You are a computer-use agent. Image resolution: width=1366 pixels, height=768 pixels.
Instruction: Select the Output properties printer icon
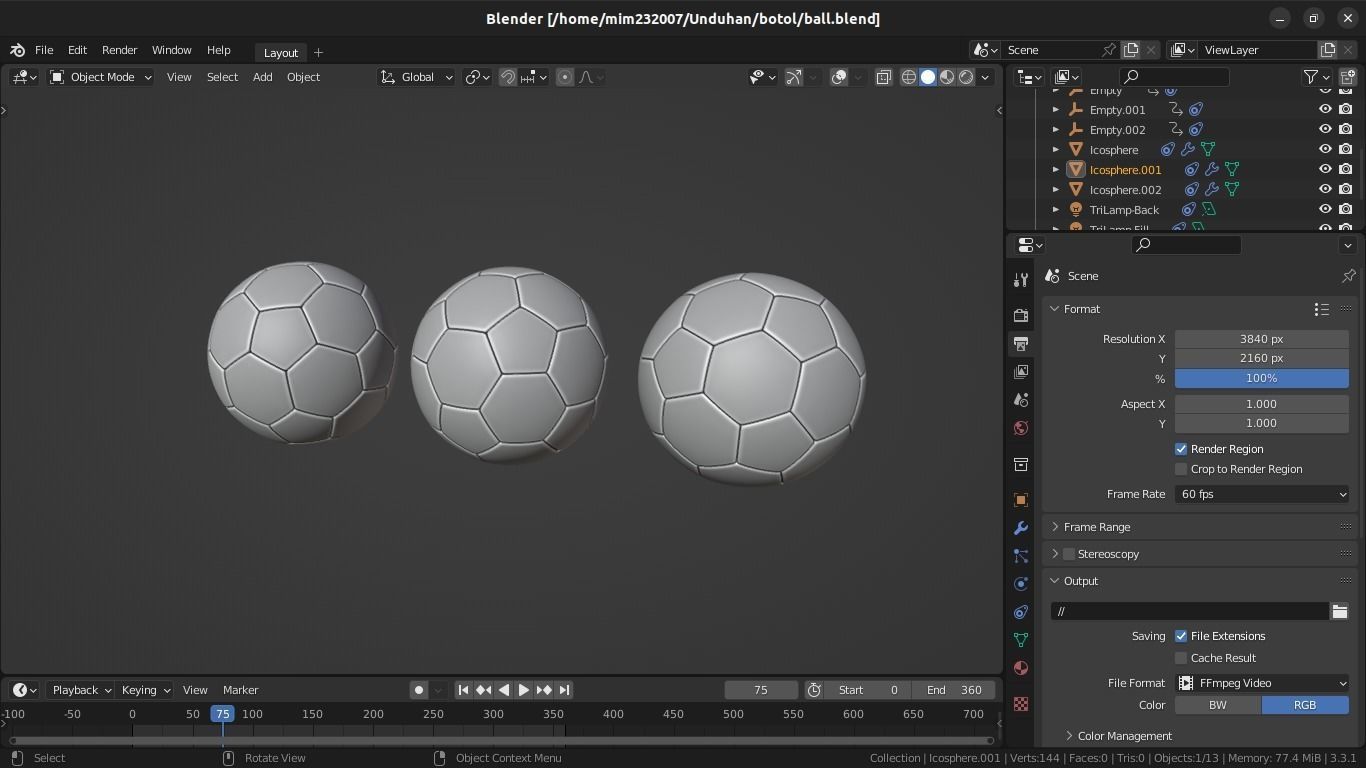tap(1021, 343)
